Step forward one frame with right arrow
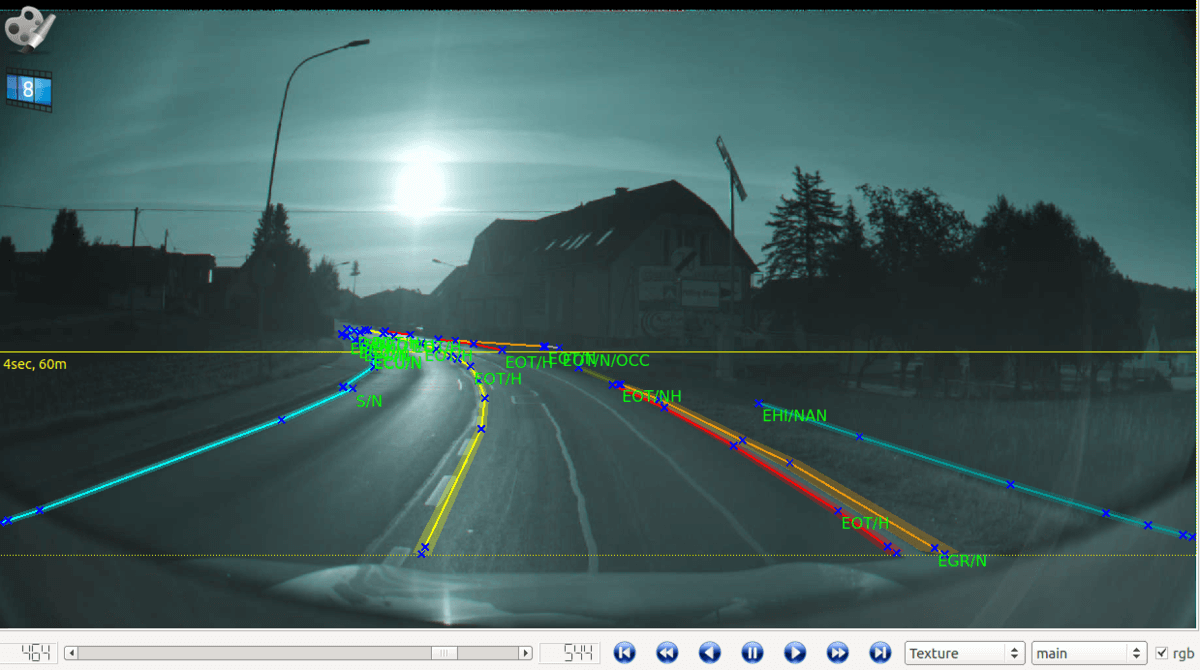 [x=795, y=653]
